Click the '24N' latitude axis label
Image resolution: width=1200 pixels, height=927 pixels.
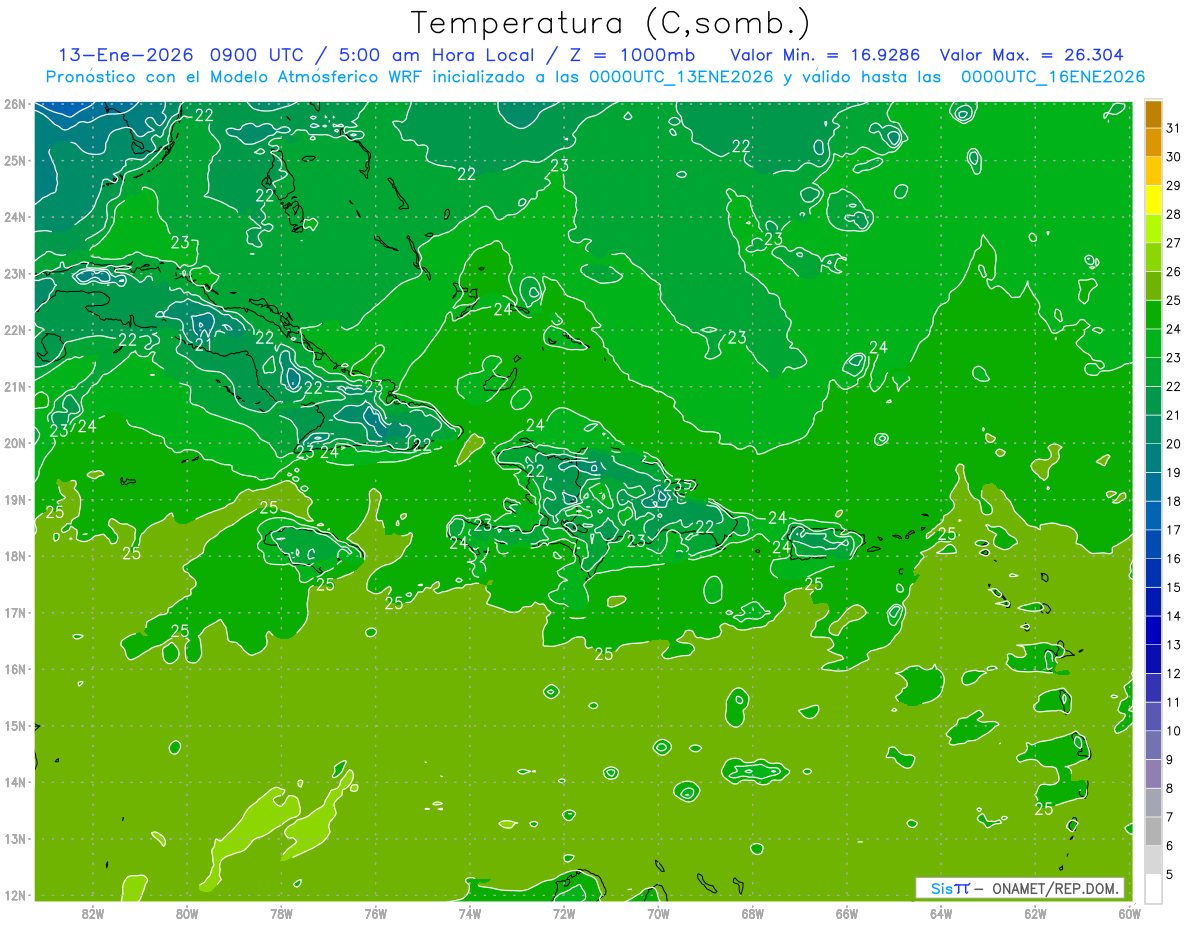[14, 217]
